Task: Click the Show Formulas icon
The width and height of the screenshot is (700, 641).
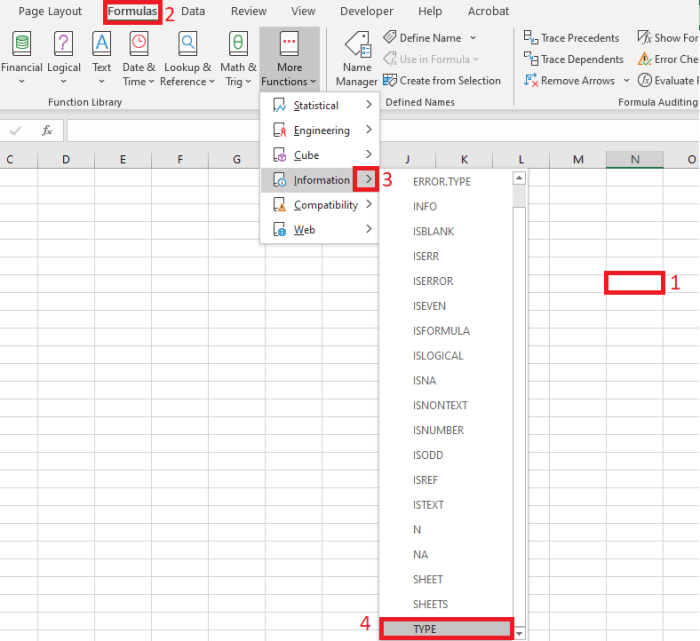Action: point(644,37)
